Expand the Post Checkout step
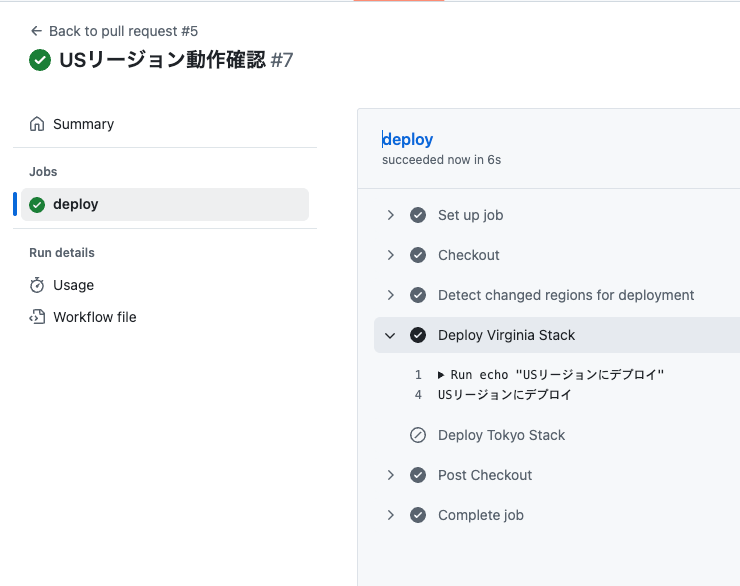Screen dimensions: 740x586 coord(391,475)
